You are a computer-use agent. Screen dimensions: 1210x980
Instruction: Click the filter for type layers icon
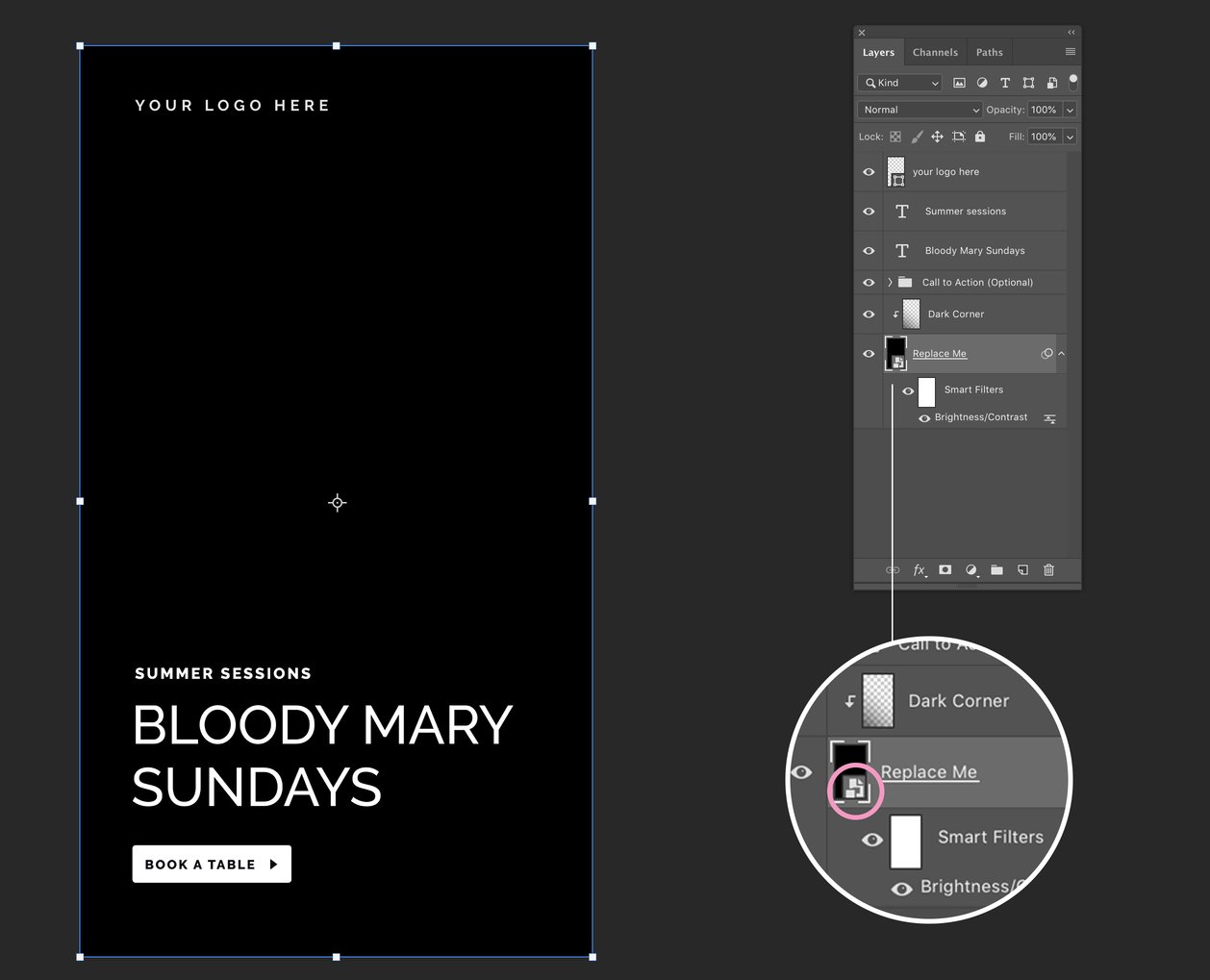click(1005, 83)
